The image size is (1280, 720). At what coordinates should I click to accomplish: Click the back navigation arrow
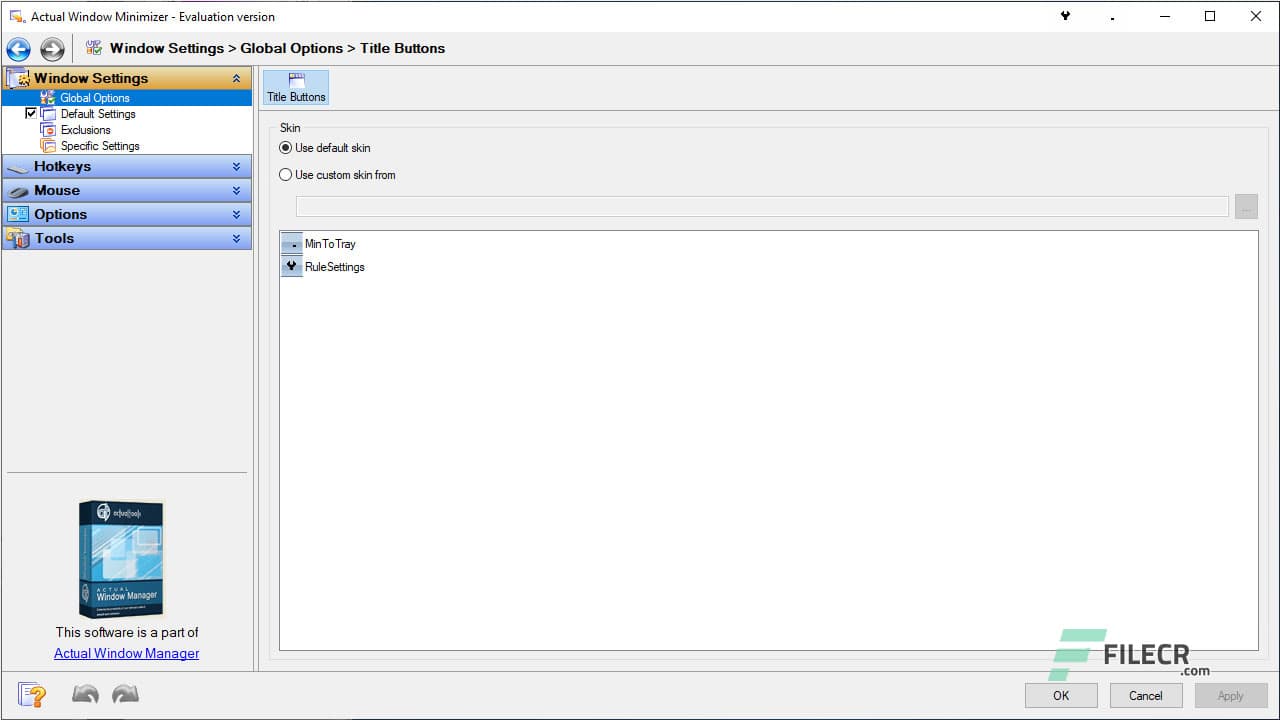[18, 48]
